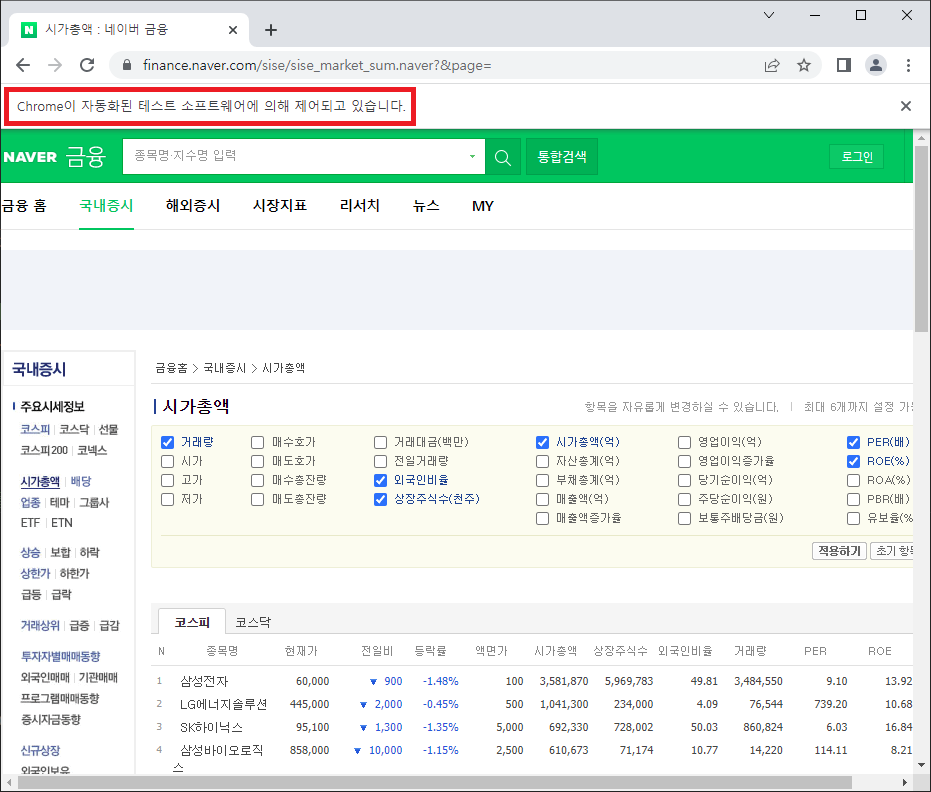
Task: Click the 시가총액 column header
Action: [x=555, y=651]
